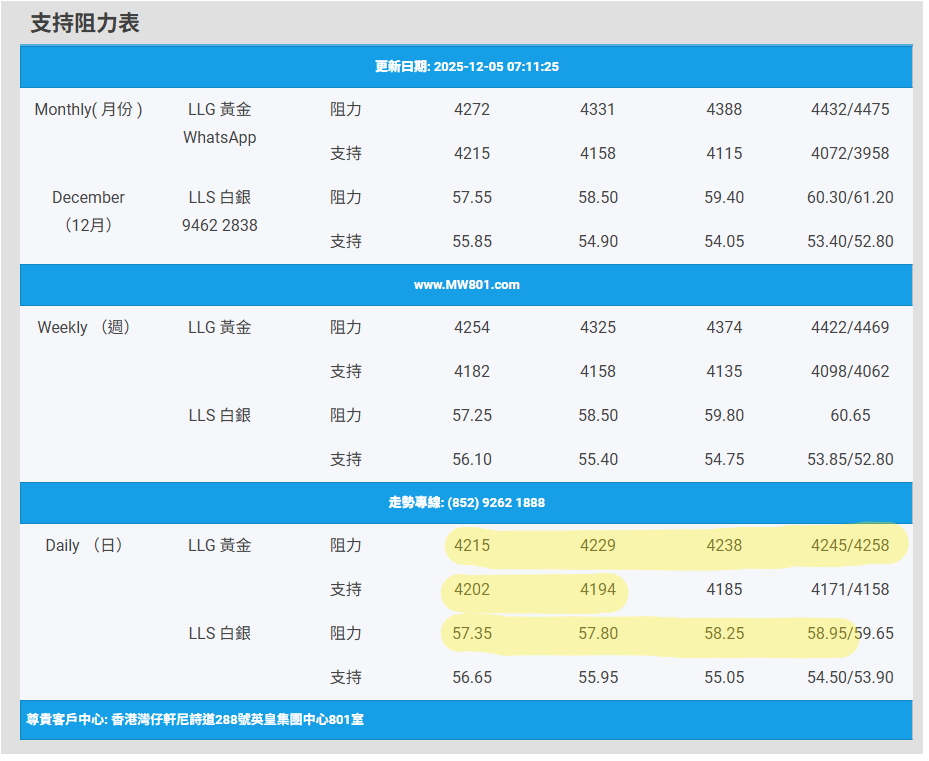Click the highlighted 4229 resistance value
The height and width of the screenshot is (761, 929).
point(597,546)
